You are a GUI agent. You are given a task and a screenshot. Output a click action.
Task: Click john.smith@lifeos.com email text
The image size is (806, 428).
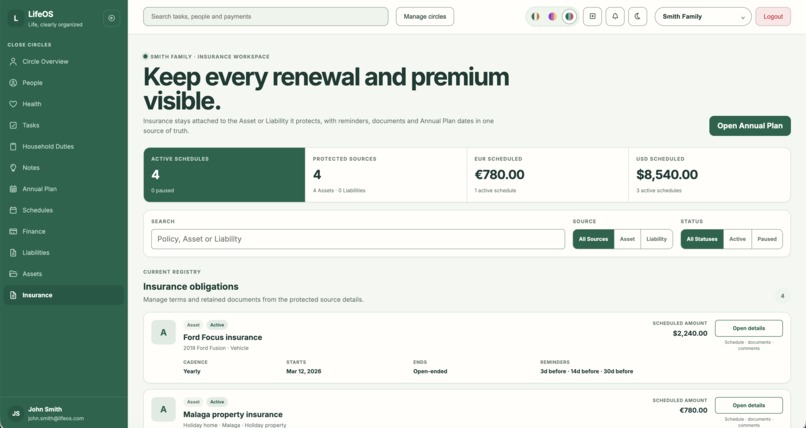tap(56, 419)
